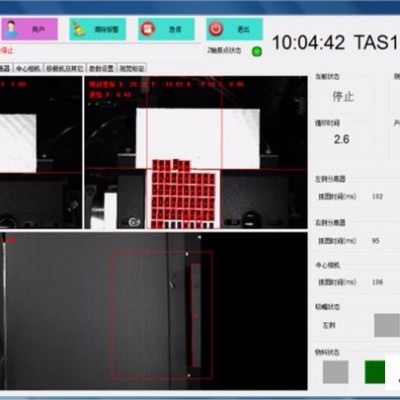
Task: Click the user avatar icon
Action: (11, 29)
